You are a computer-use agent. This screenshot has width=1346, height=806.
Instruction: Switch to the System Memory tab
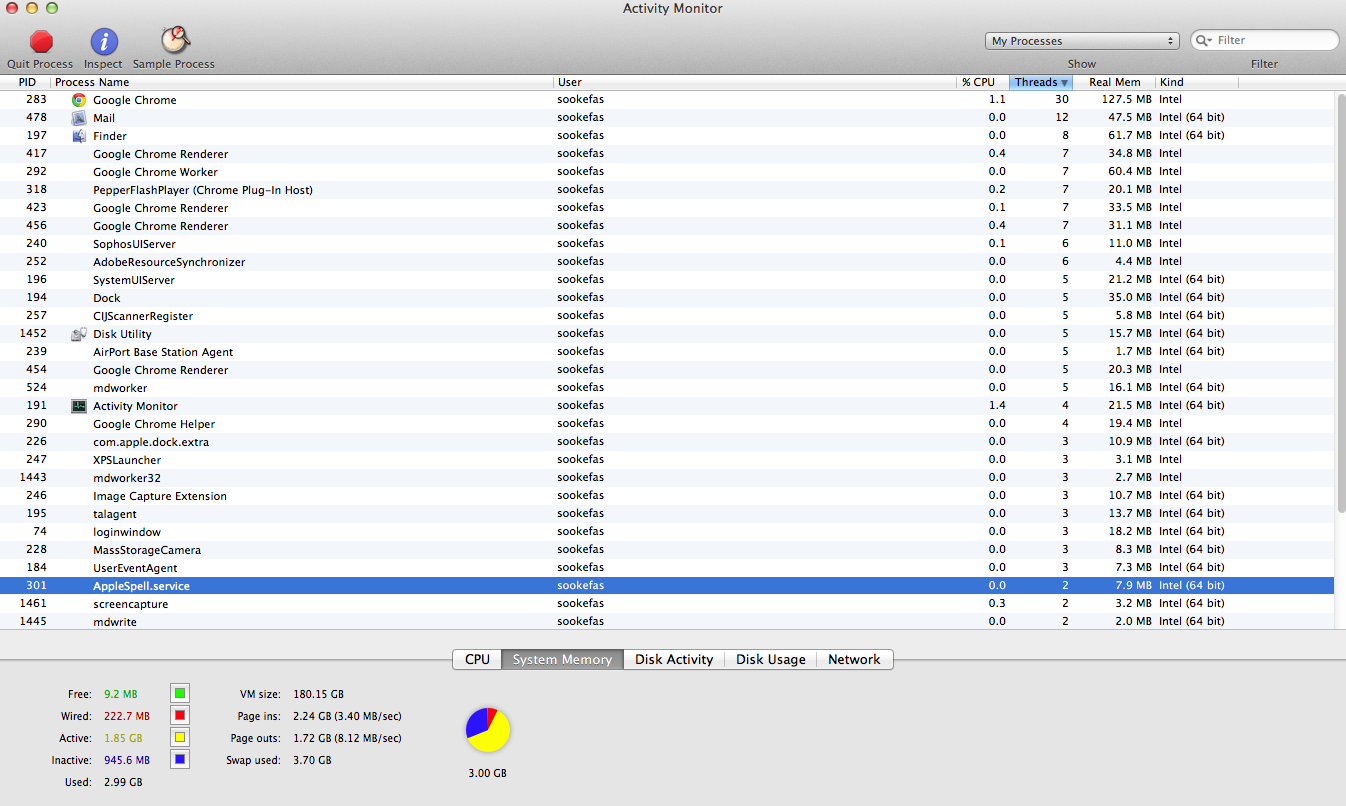[x=562, y=660]
